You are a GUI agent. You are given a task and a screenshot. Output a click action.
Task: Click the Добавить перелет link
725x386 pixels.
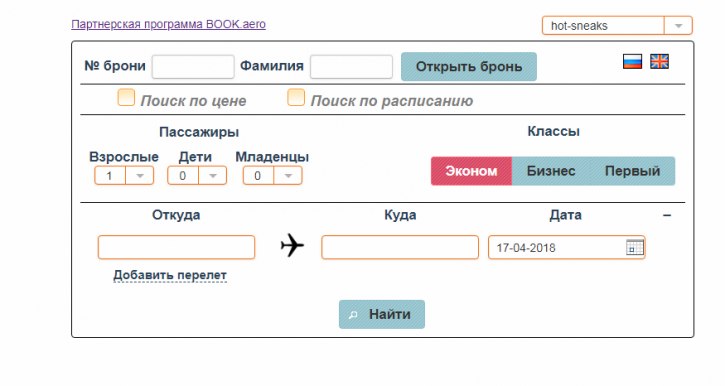(170, 275)
